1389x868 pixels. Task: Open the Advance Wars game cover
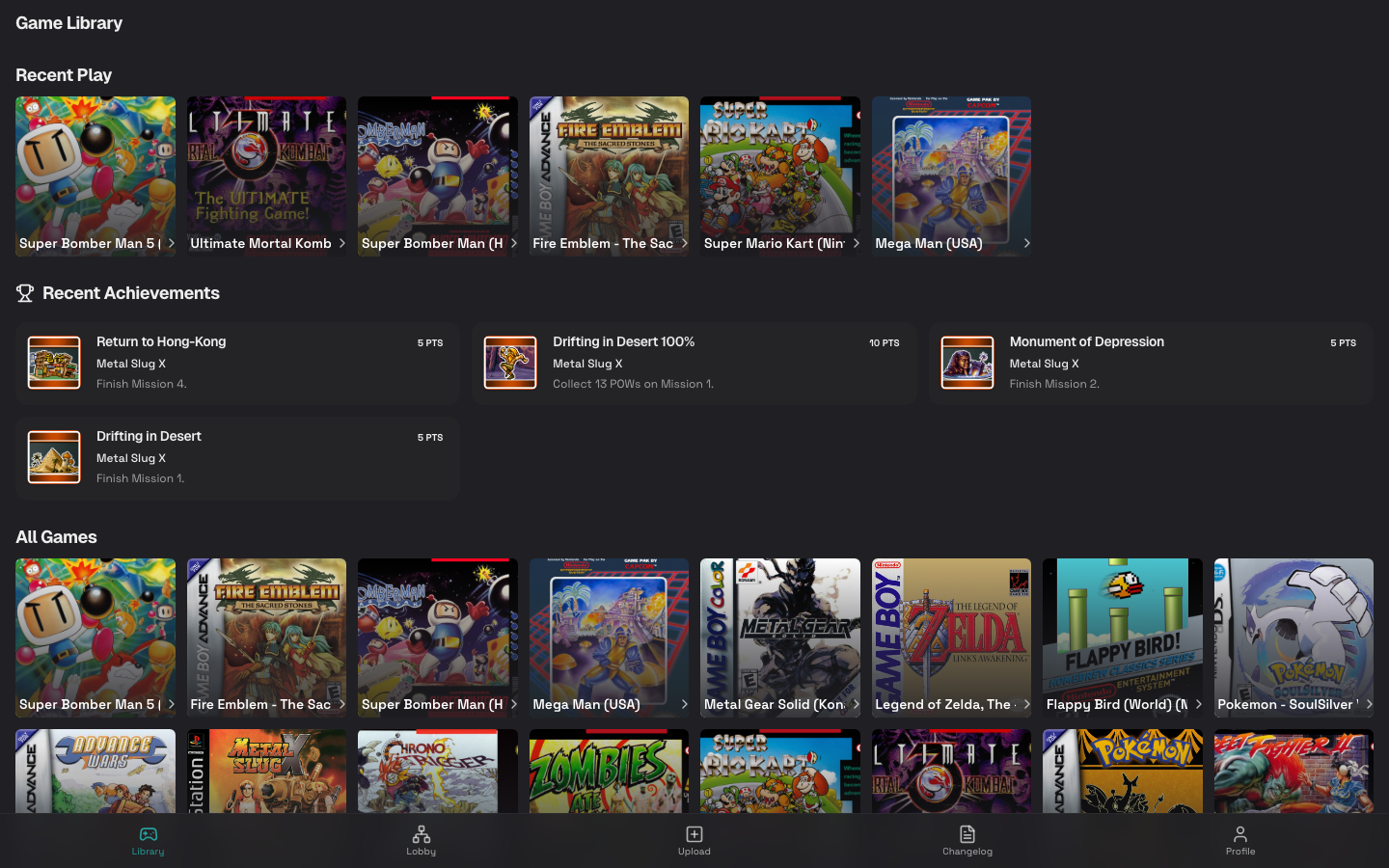(95, 771)
